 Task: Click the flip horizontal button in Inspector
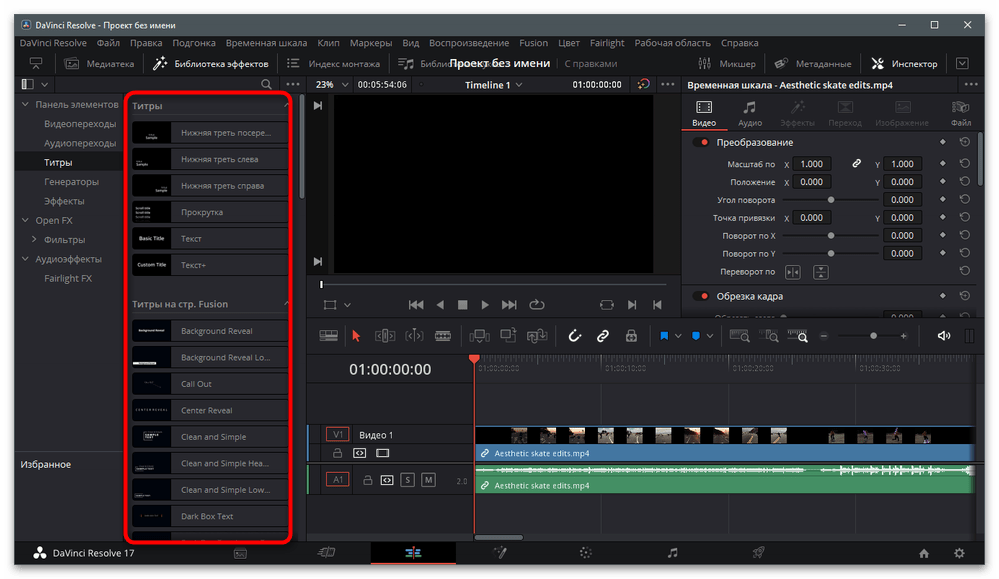coord(792,272)
